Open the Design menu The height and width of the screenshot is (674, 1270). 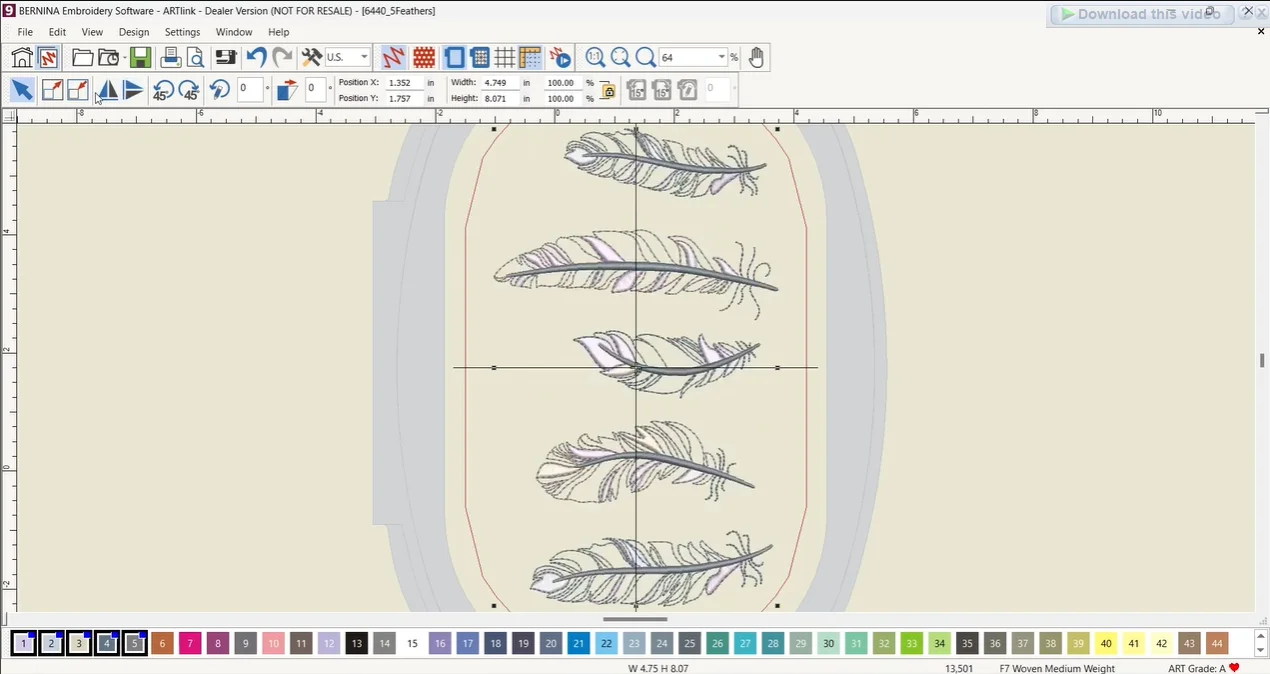pos(134,32)
